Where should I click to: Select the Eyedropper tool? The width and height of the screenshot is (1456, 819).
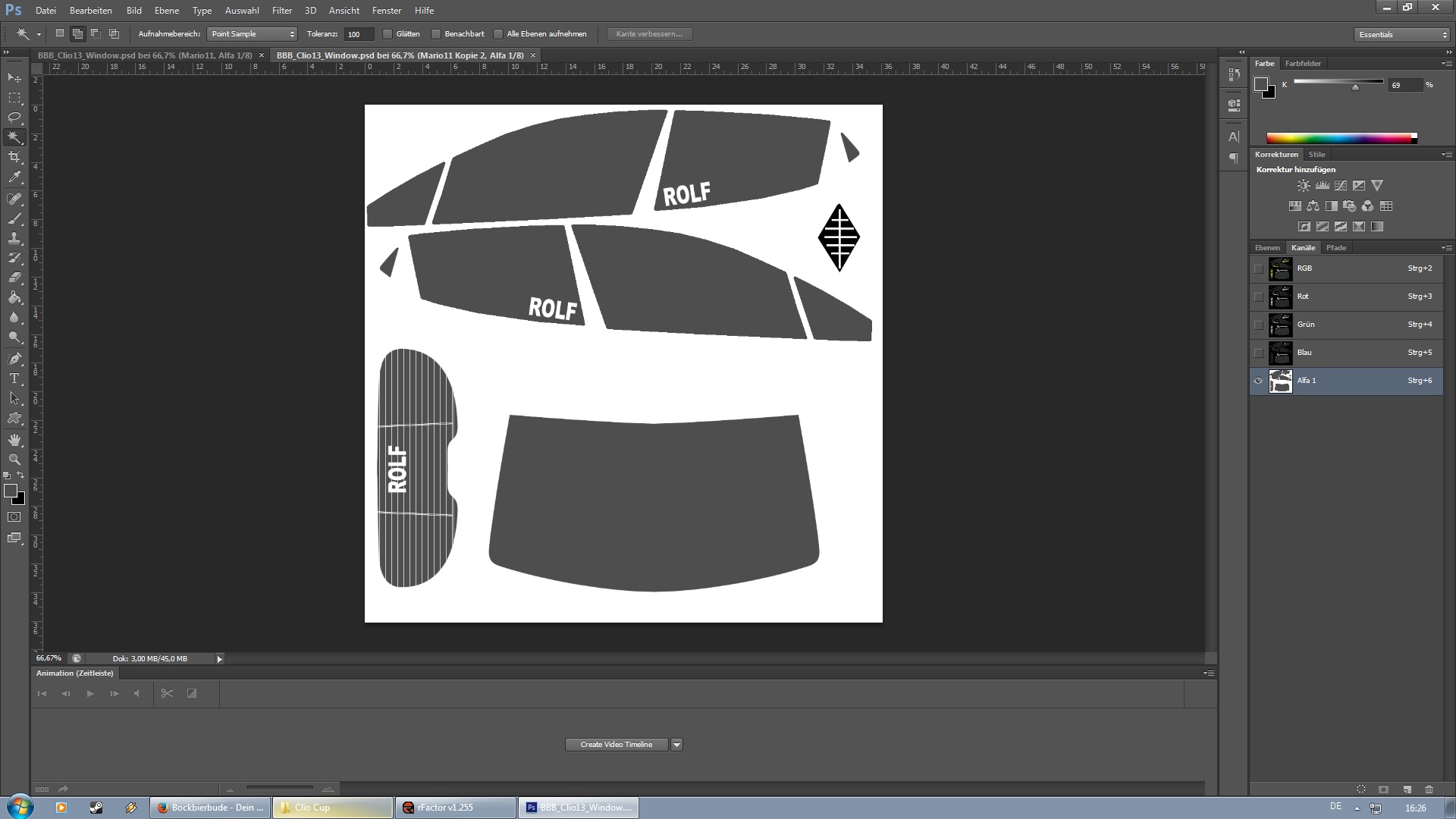14,177
